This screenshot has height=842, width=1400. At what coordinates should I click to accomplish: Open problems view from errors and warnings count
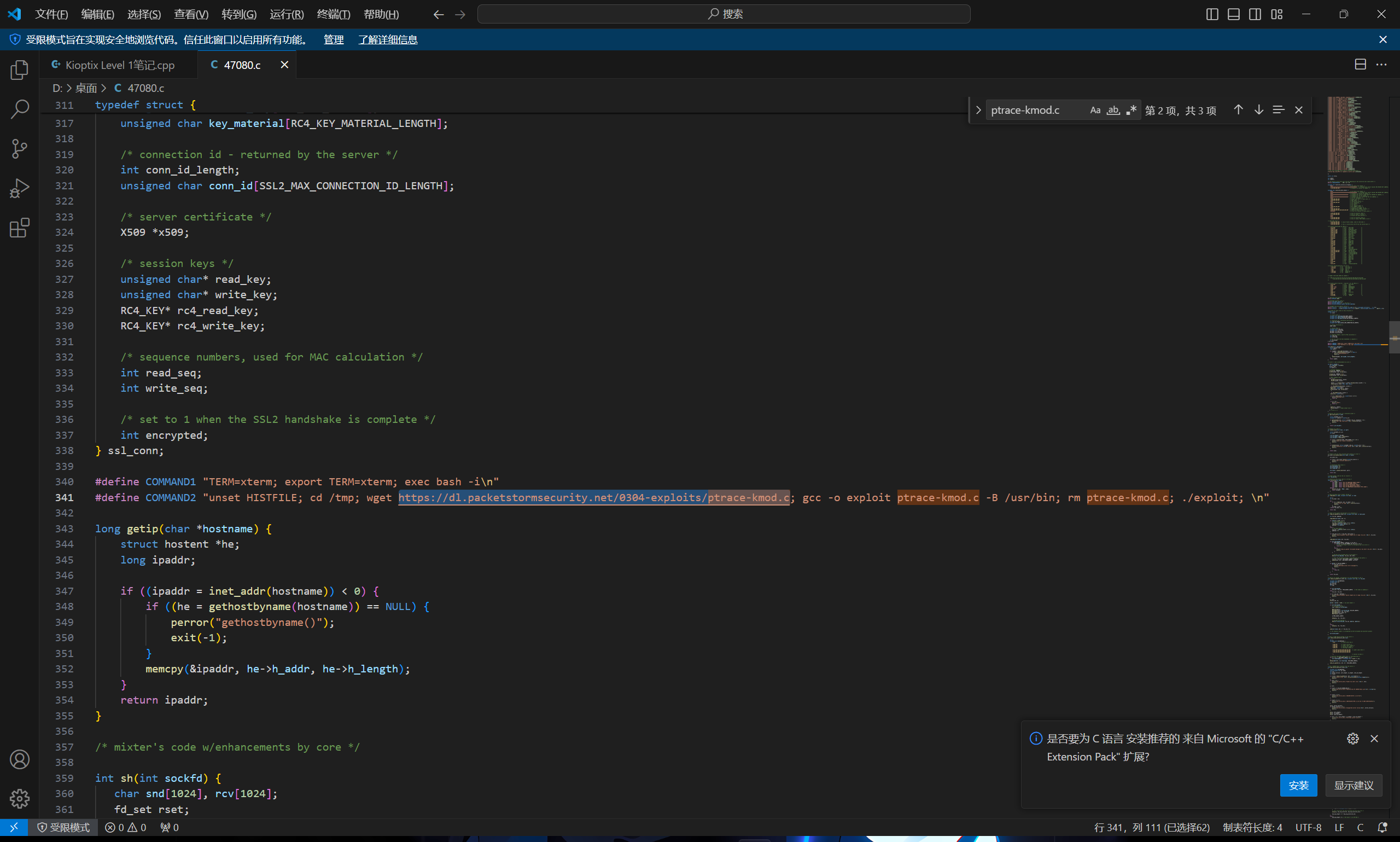pos(126,827)
